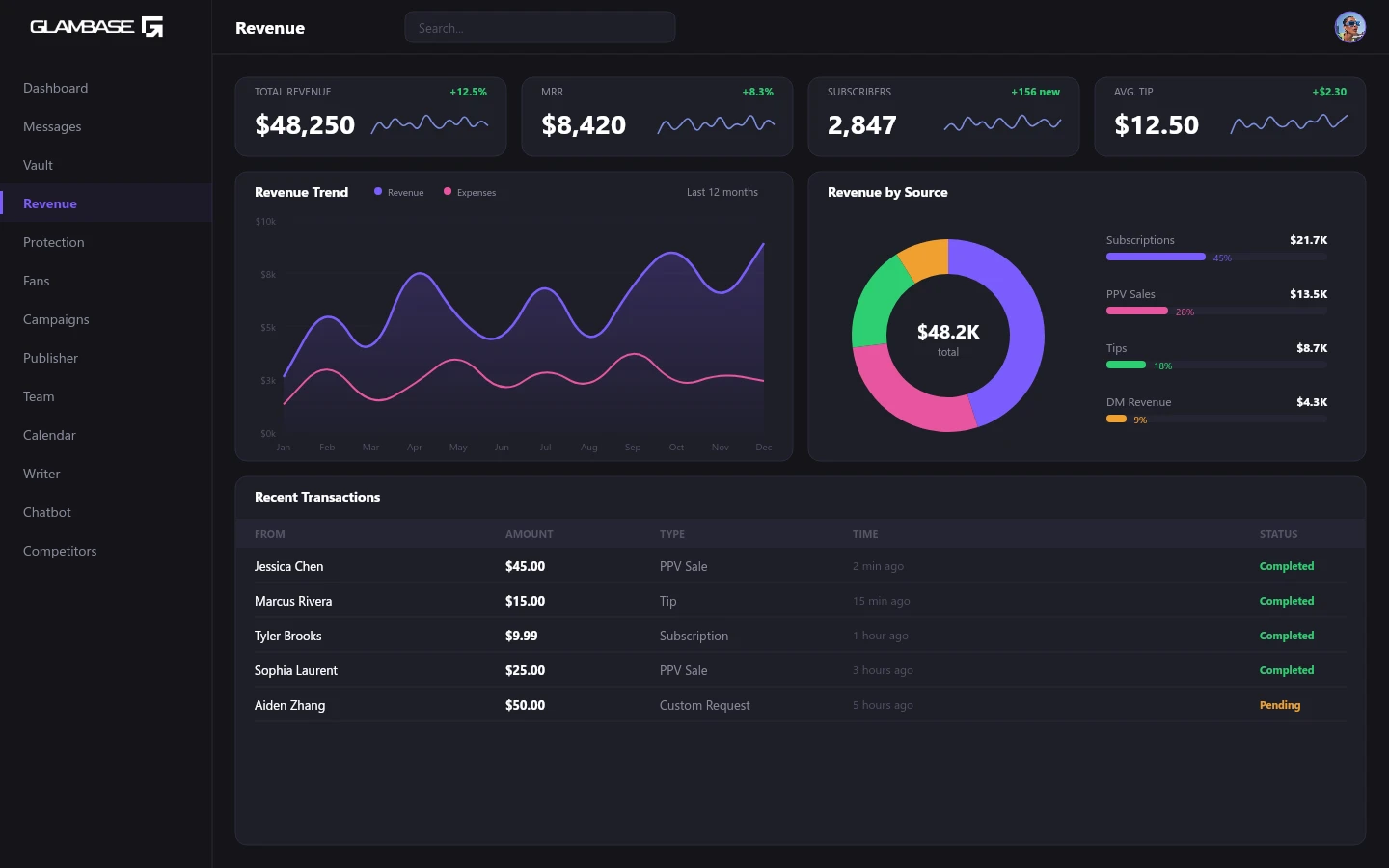Open Dashboard from the sidebar
Screen dimensions: 1389x868
tap(56, 88)
